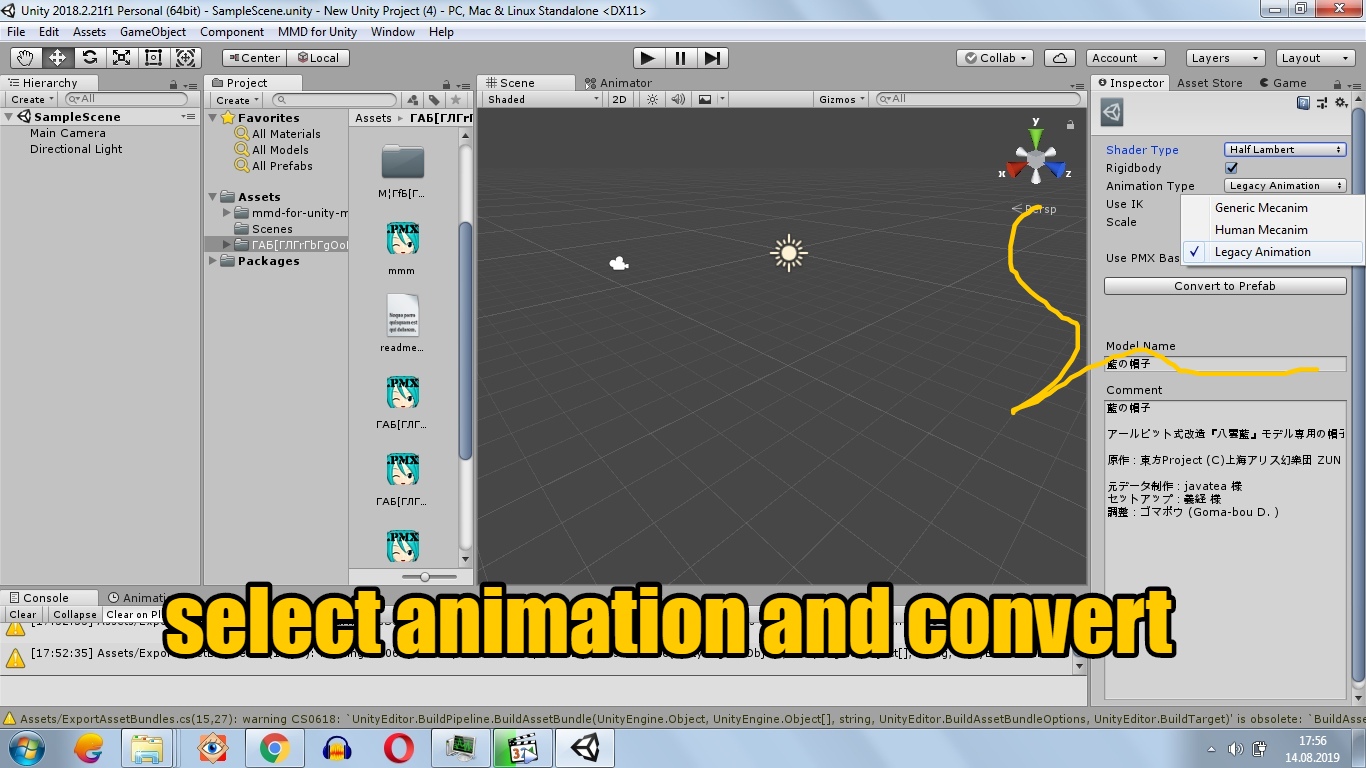
Task: Click the Pause button in toolbar
Action: (680, 58)
